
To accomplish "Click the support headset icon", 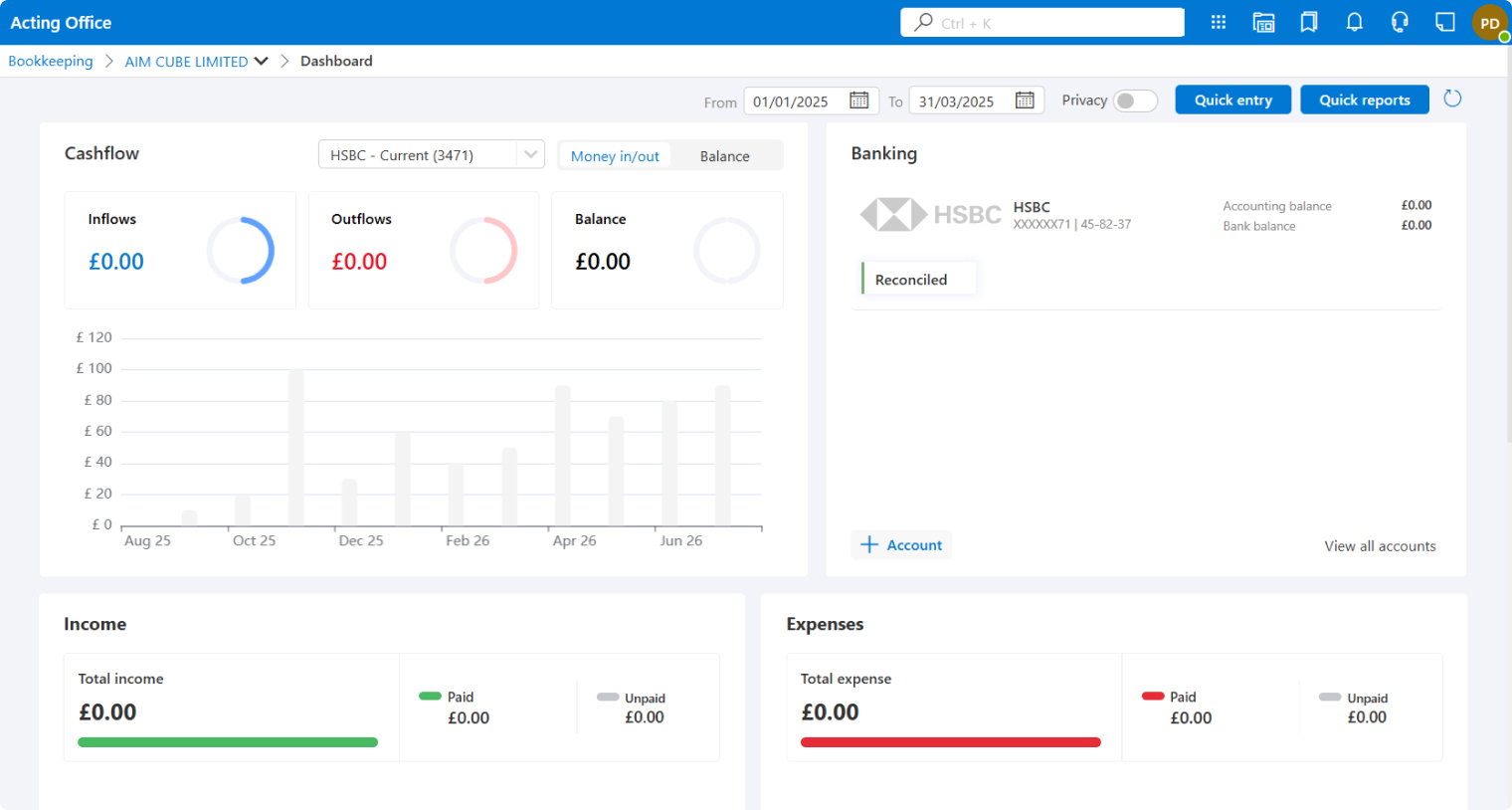I will click(1400, 22).
